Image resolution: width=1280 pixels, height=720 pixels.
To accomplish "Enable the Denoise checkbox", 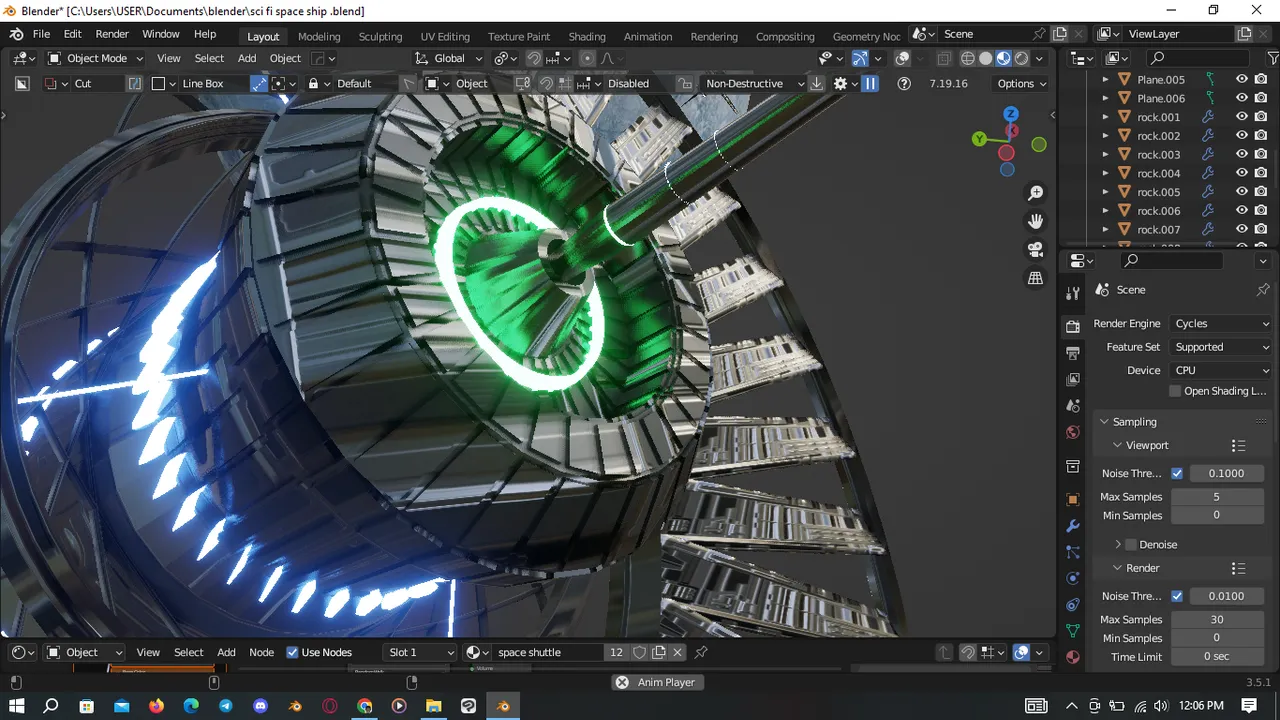I will point(1131,544).
